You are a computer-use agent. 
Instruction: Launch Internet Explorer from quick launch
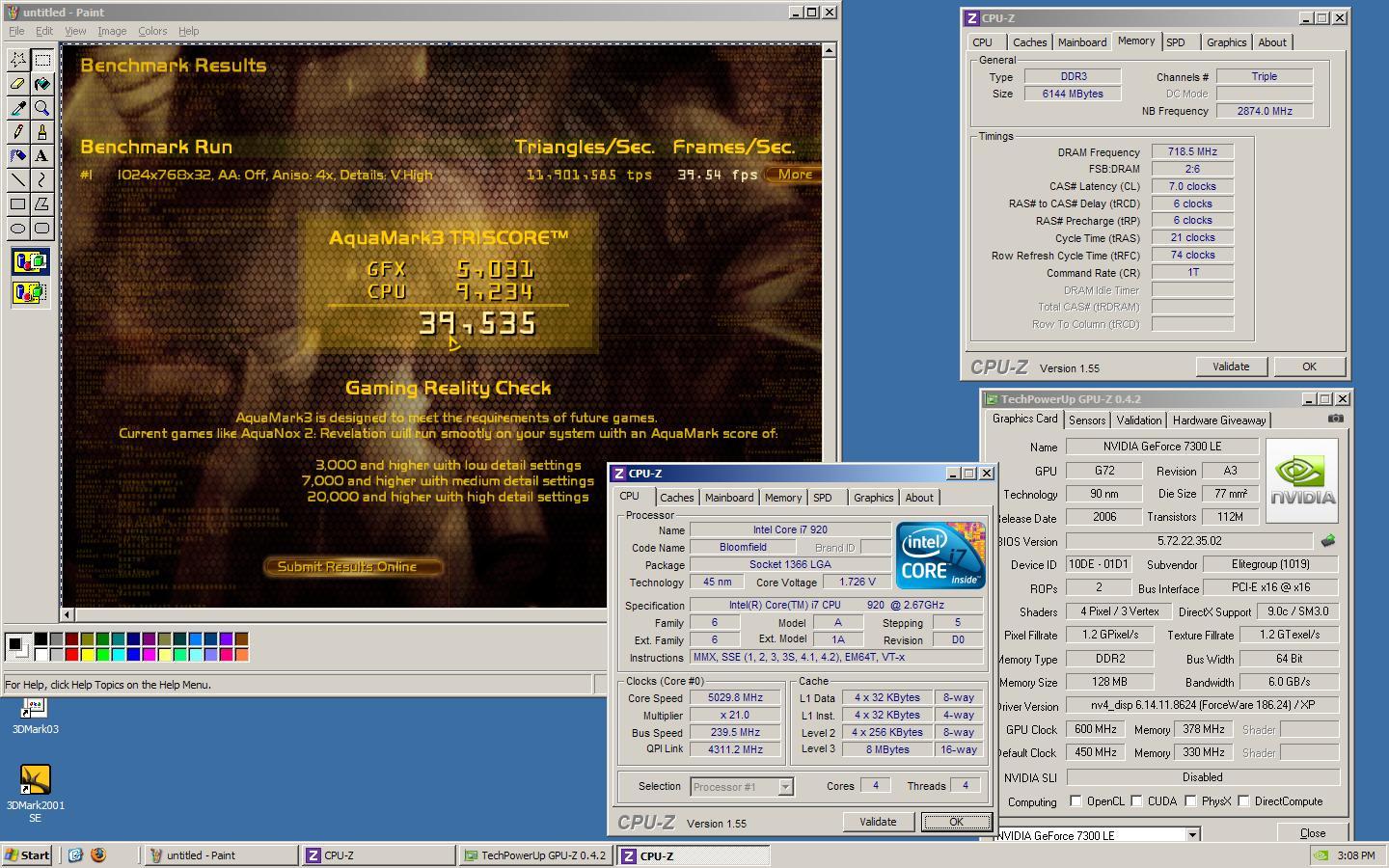[75, 854]
